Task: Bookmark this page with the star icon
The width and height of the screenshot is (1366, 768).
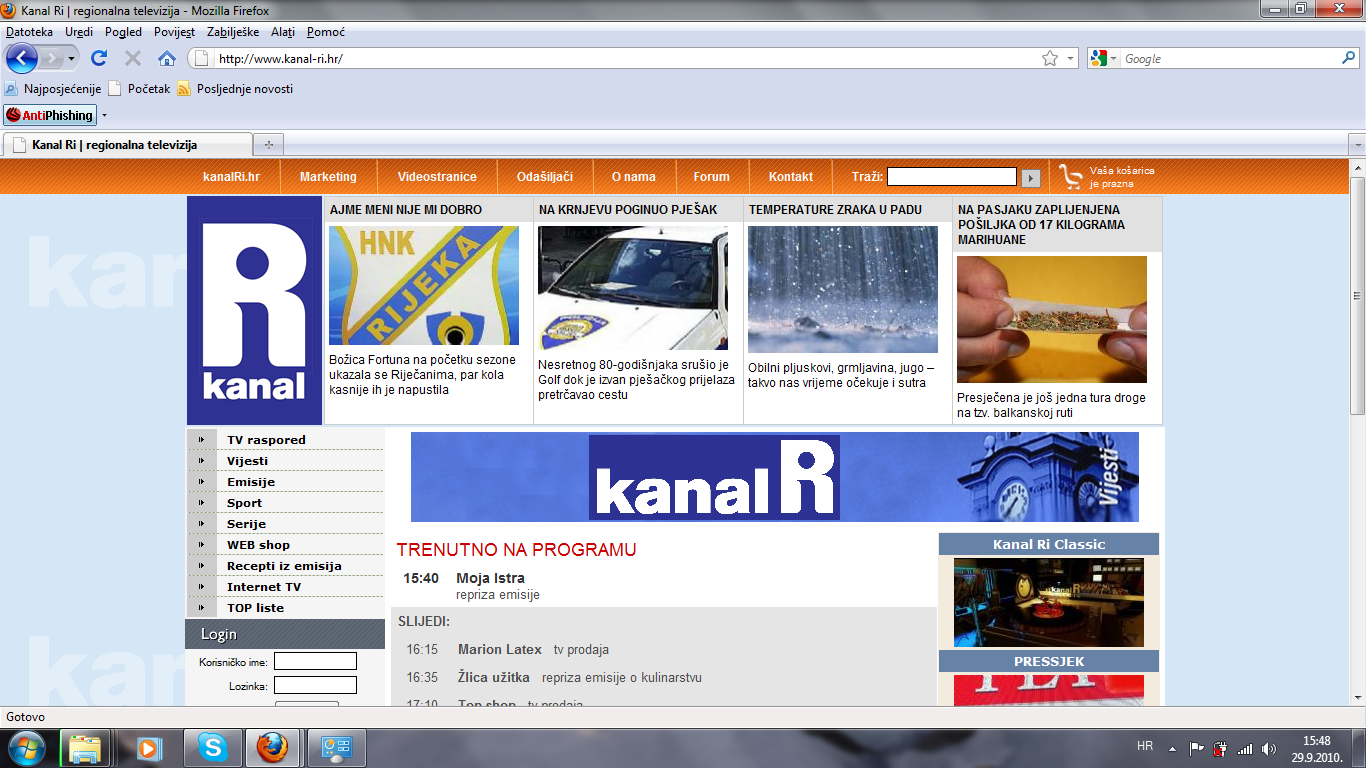Action: (x=1049, y=59)
